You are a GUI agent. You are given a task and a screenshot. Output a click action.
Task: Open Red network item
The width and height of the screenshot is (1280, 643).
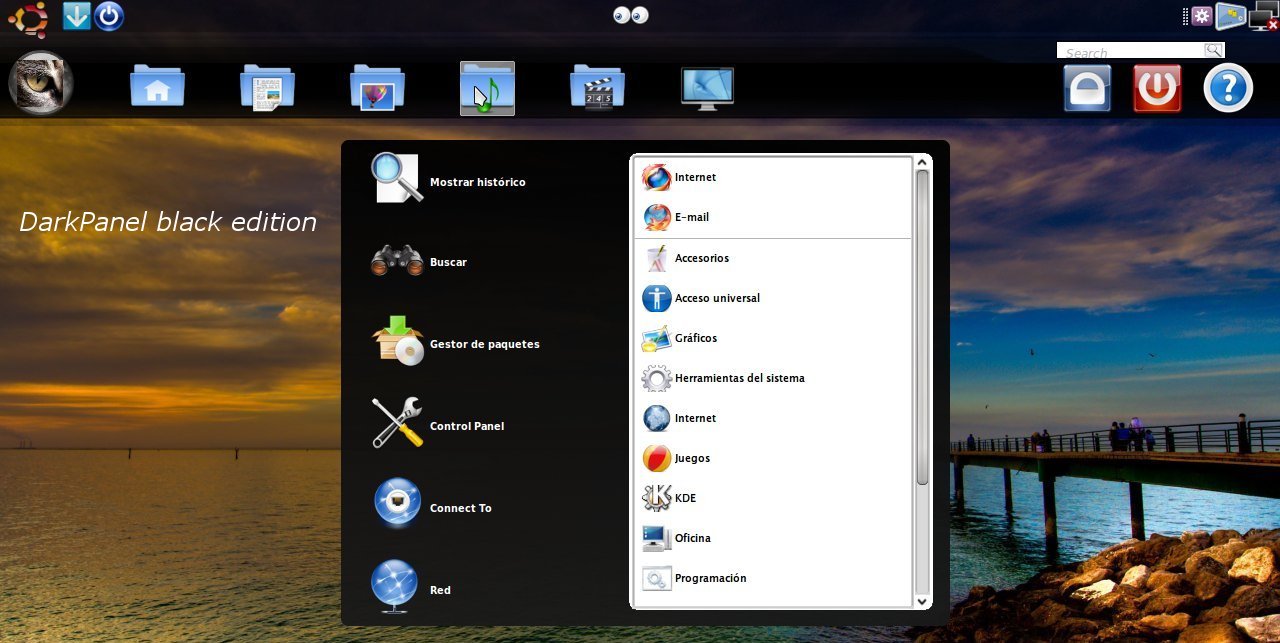[x=411, y=589]
